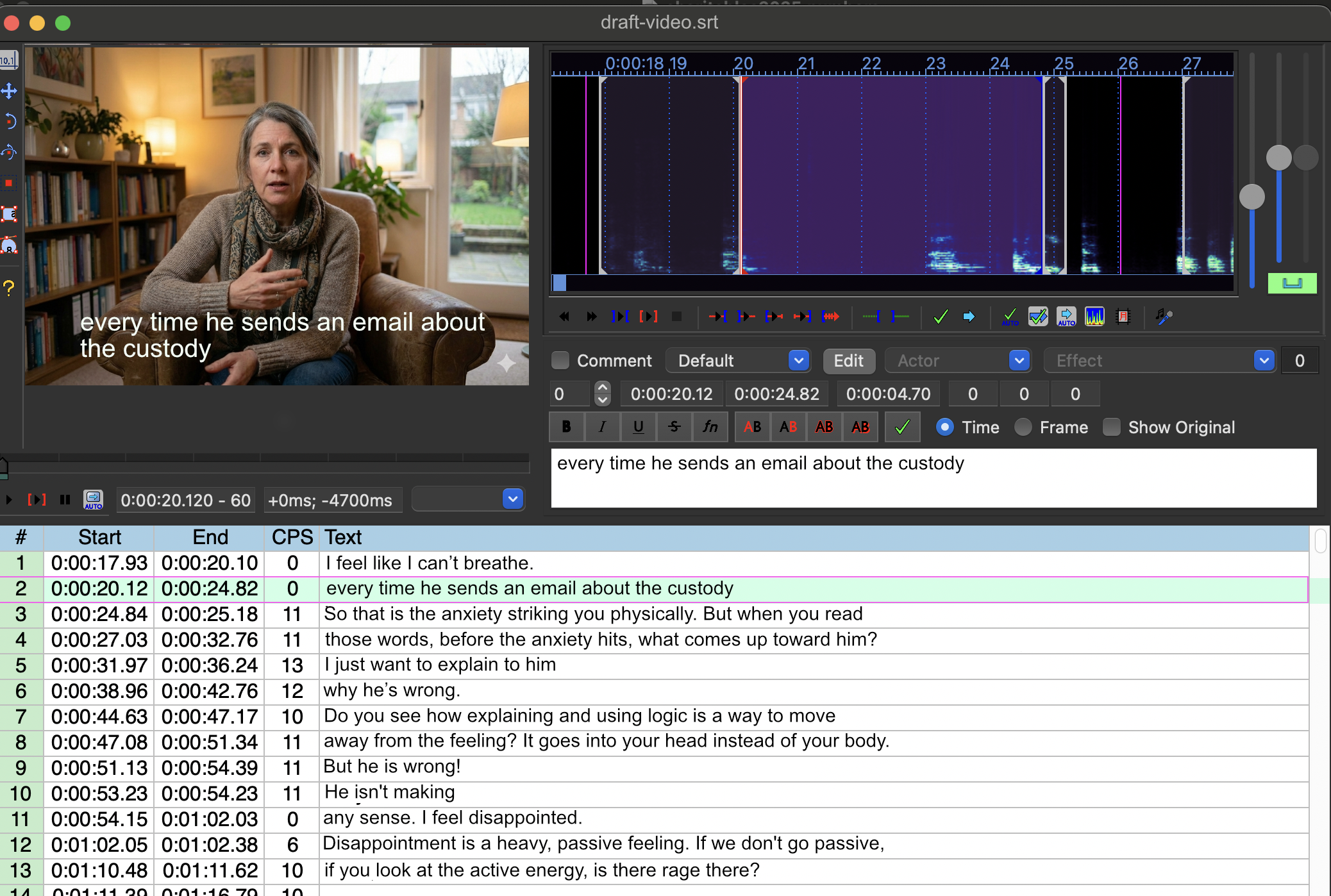Expand the Effect dropdown
Viewport: 1331px width, 896px height.
[x=1264, y=360]
